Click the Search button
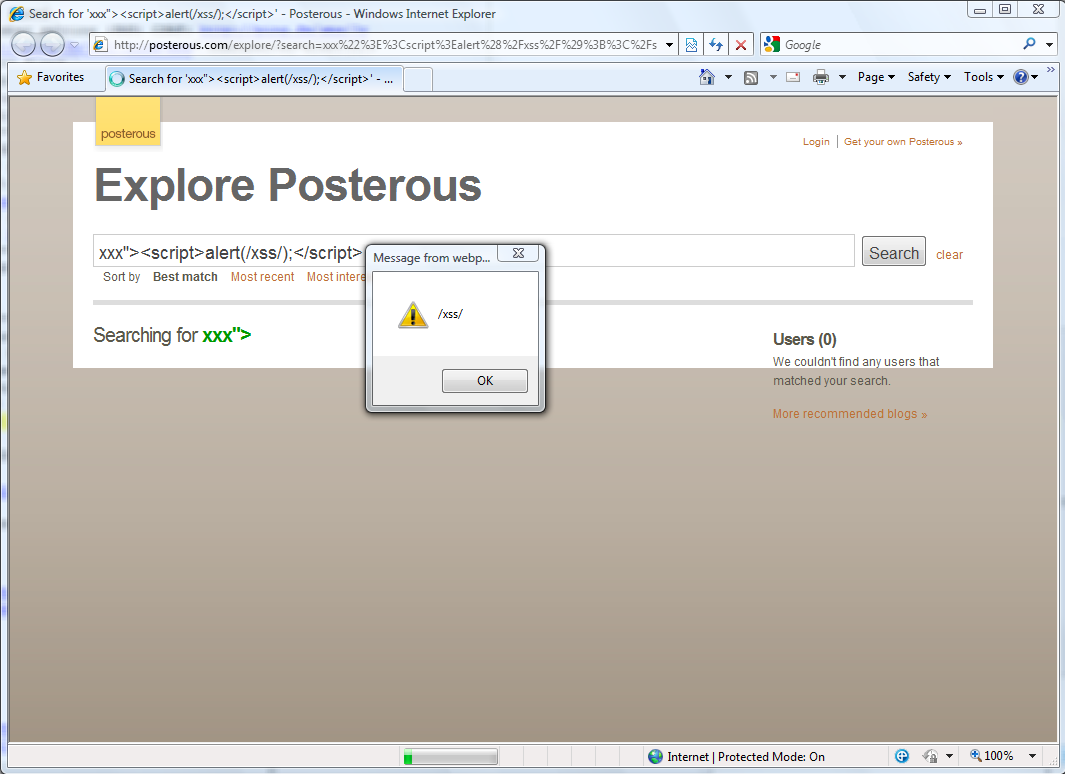The image size is (1065, 774). [x=893, y=251]
